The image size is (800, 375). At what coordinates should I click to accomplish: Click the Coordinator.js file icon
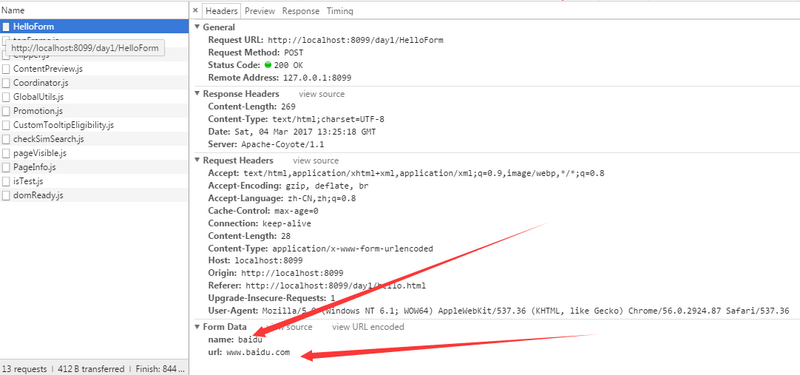pos(6,83)
